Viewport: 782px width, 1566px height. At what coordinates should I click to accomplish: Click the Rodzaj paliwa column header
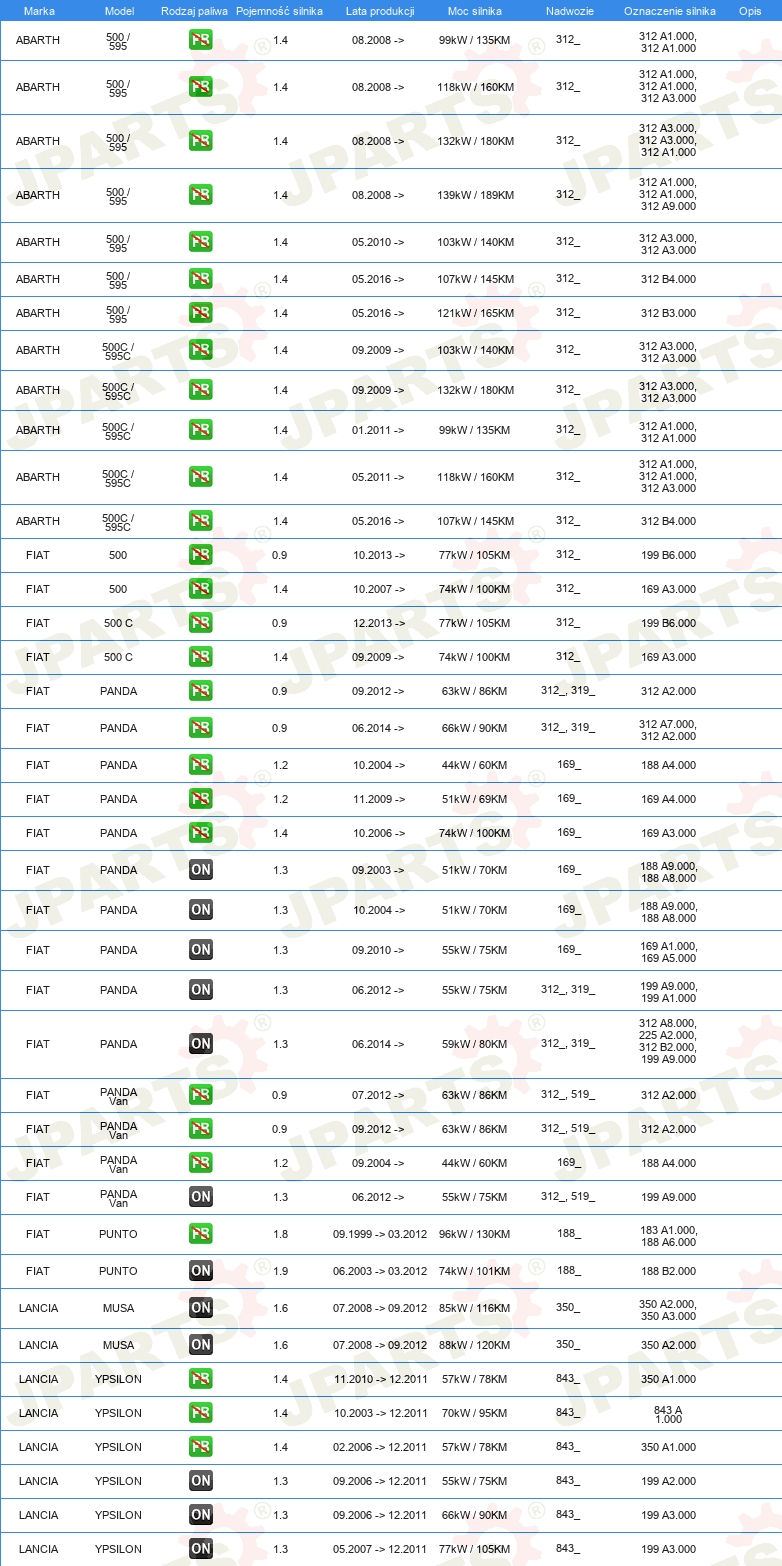[193, 11]
